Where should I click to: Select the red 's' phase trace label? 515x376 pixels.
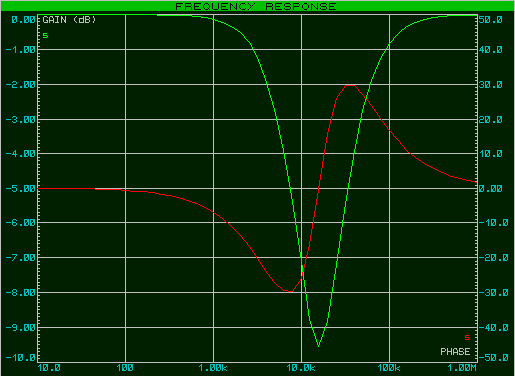click(467, 338)
